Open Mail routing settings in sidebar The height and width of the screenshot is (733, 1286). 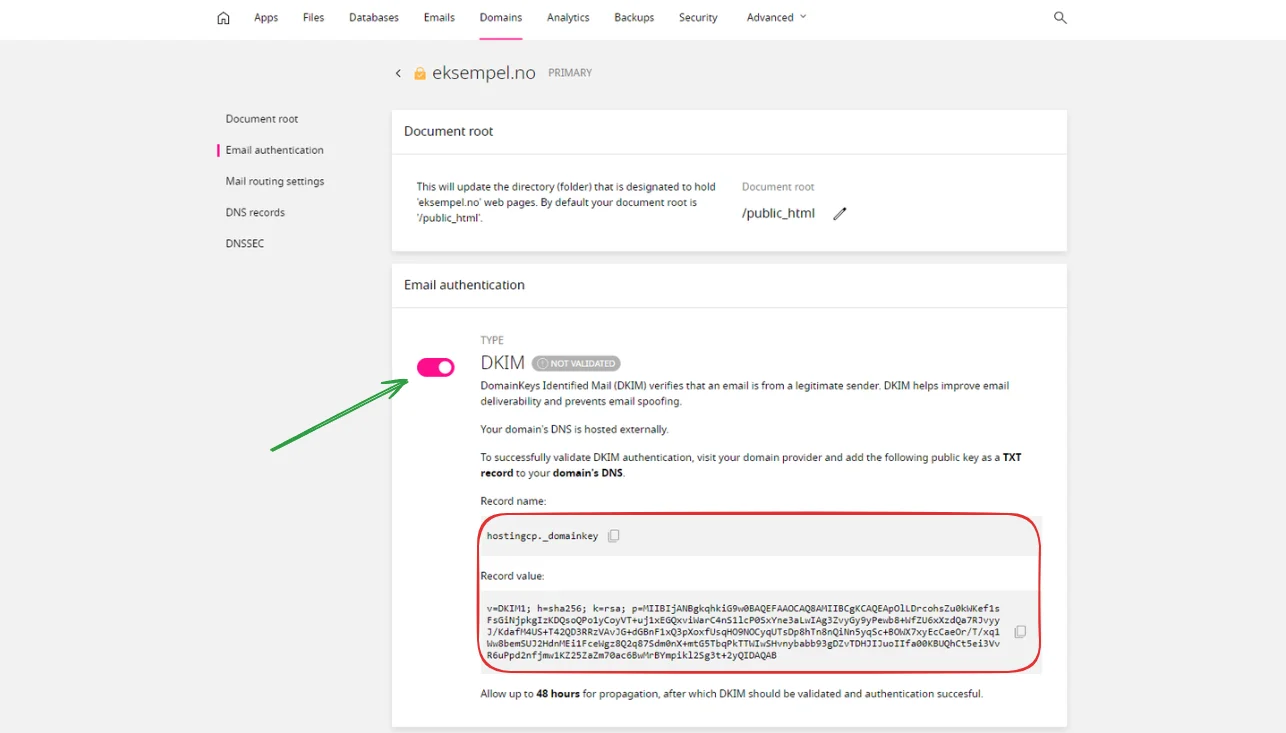(275, 181)
